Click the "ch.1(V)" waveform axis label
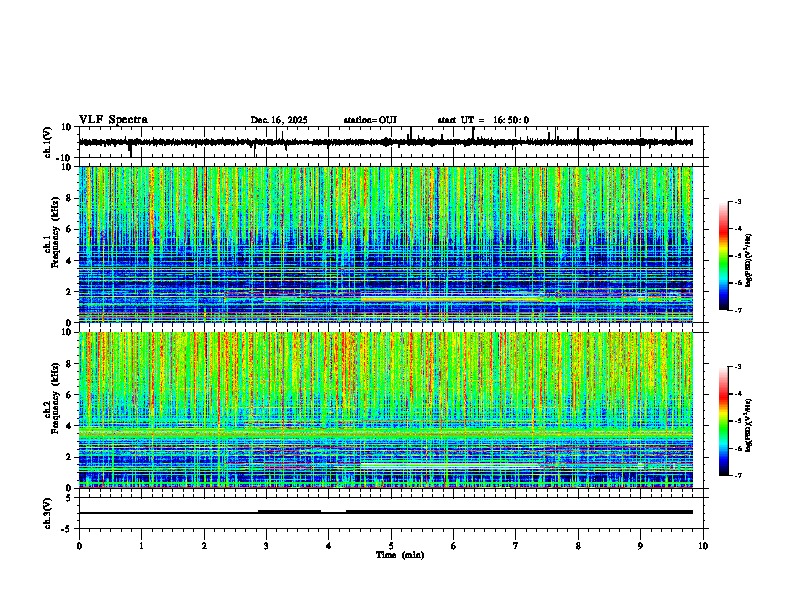Viewport: 792px width, 612px height. 48,142
